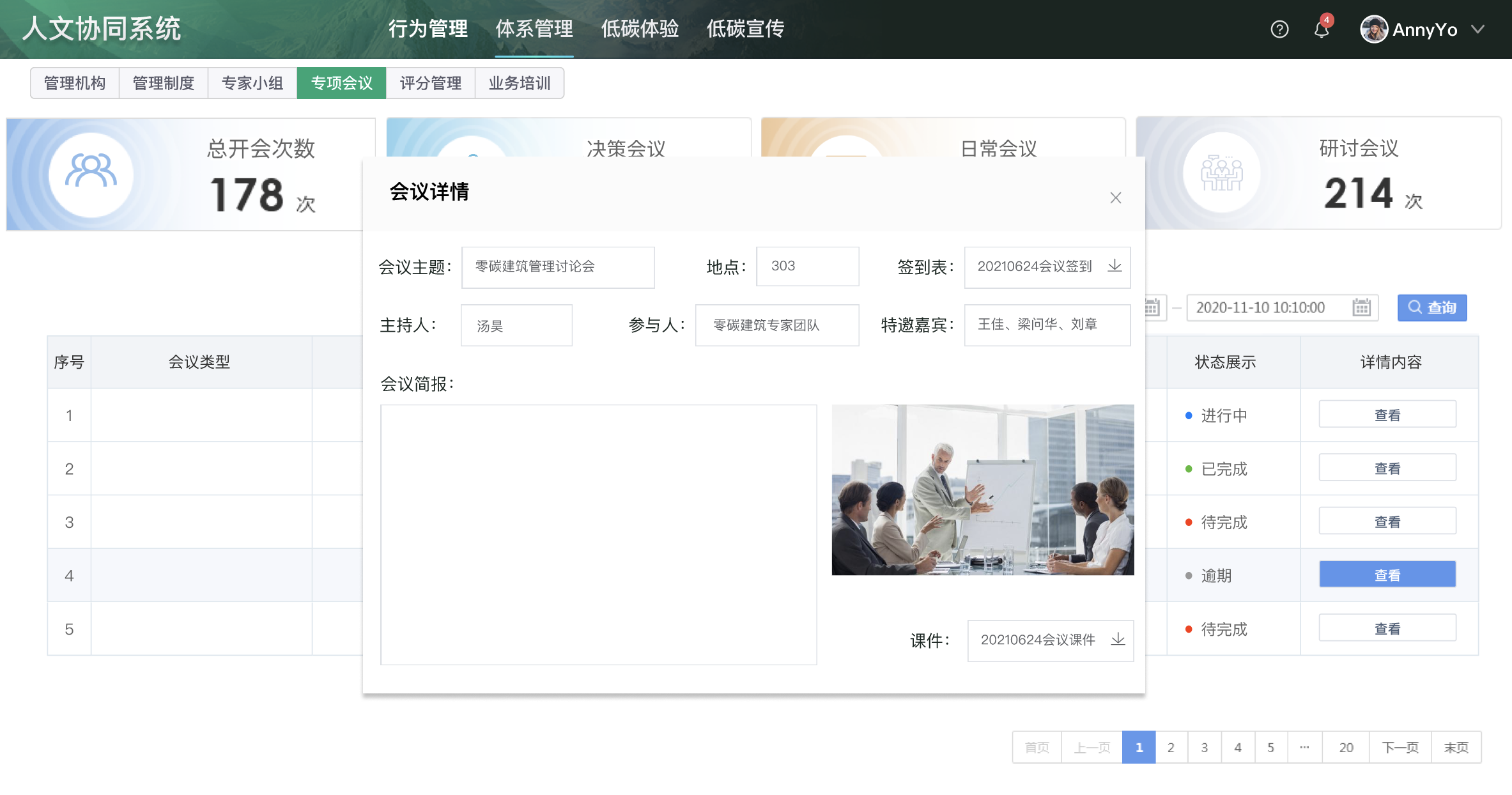Click the help question mark icon
Screen dimensions: 1512x795
coord(1279,29)
